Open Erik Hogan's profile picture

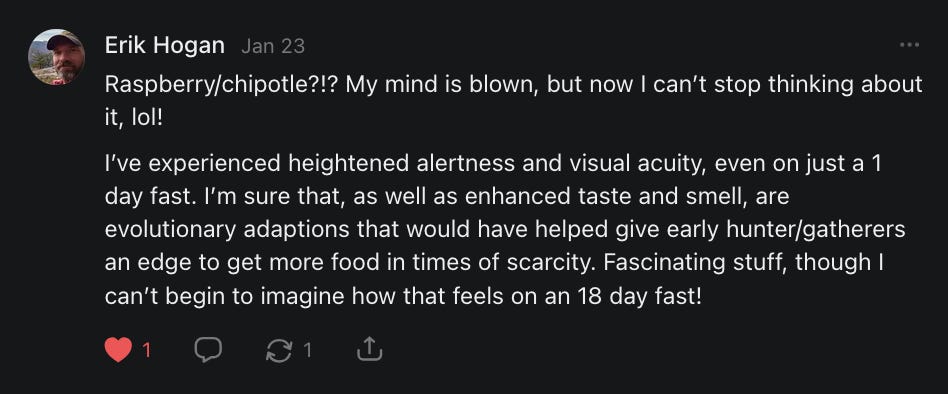(56, 57)
